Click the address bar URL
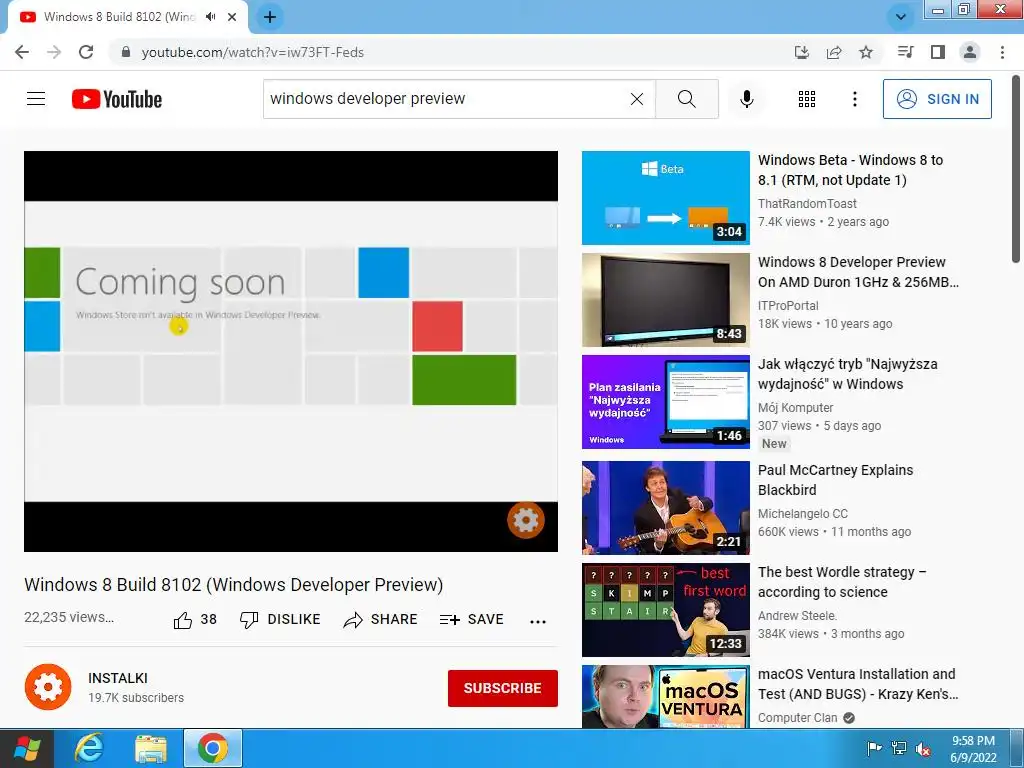Screen dimensions: 1024x768 253,52
